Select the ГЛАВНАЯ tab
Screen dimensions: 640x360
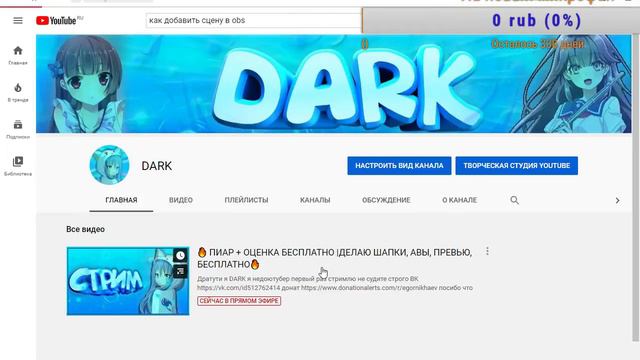121,200
